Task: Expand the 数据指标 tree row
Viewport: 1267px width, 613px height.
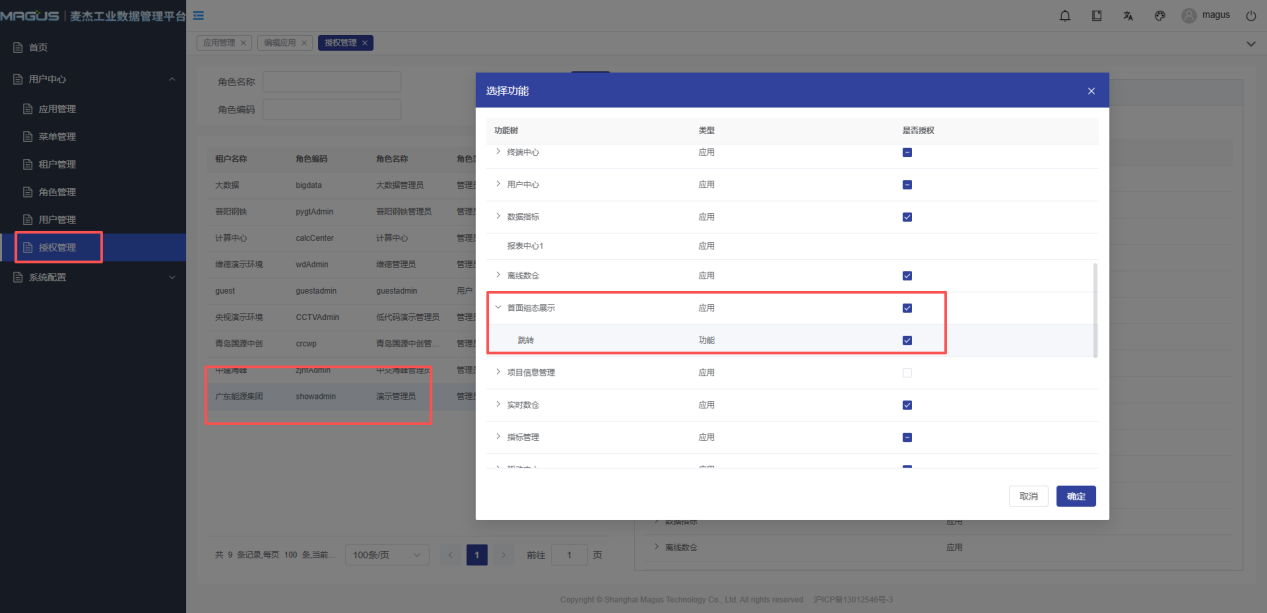Action: point(498,217)
